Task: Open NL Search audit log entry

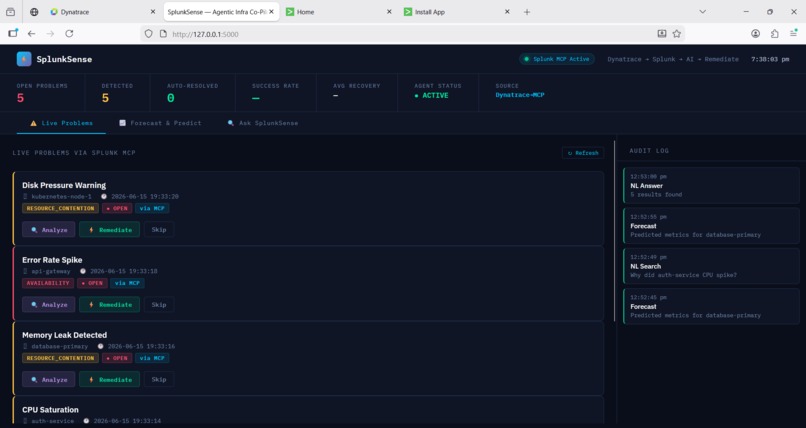Action: pyautogui.click(x=711, y=266)
